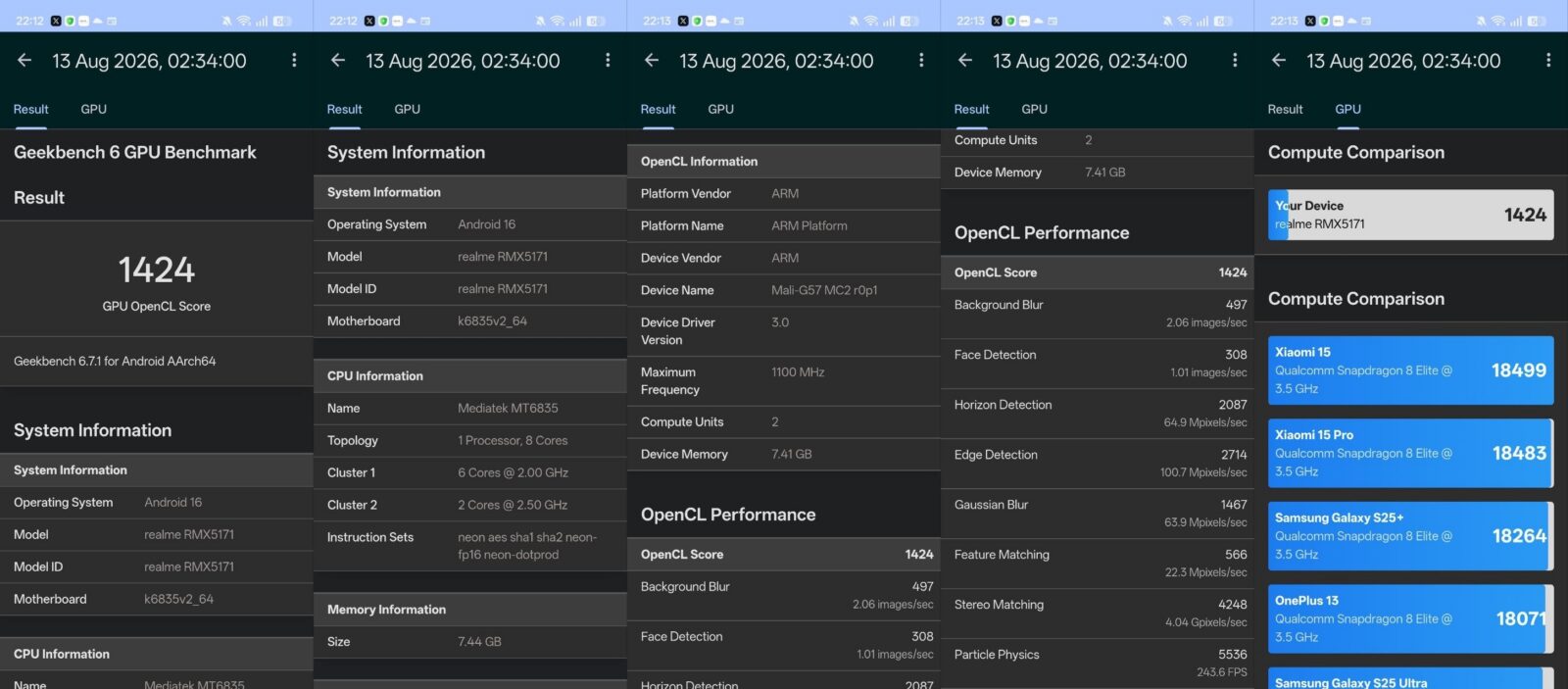This screenshot has height=689, width=1568.
Task: Select Result tab on Compute Comparison screen
Action: 1286,109
